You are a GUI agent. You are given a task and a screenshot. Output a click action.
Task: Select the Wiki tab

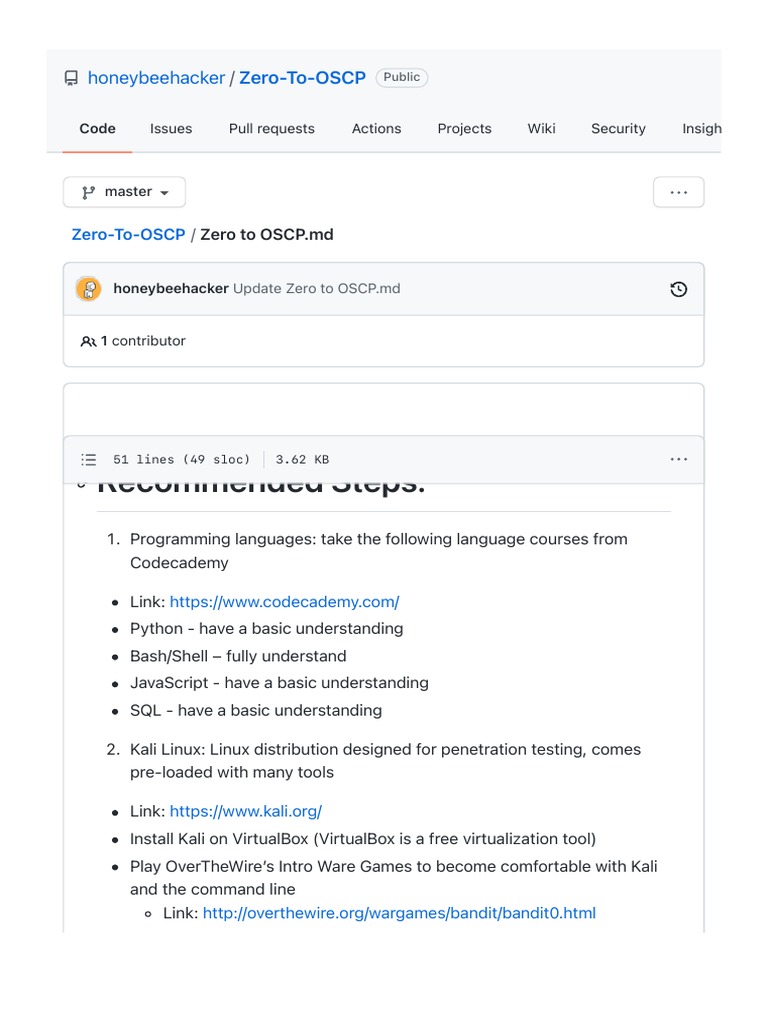[x=541, y=129]
